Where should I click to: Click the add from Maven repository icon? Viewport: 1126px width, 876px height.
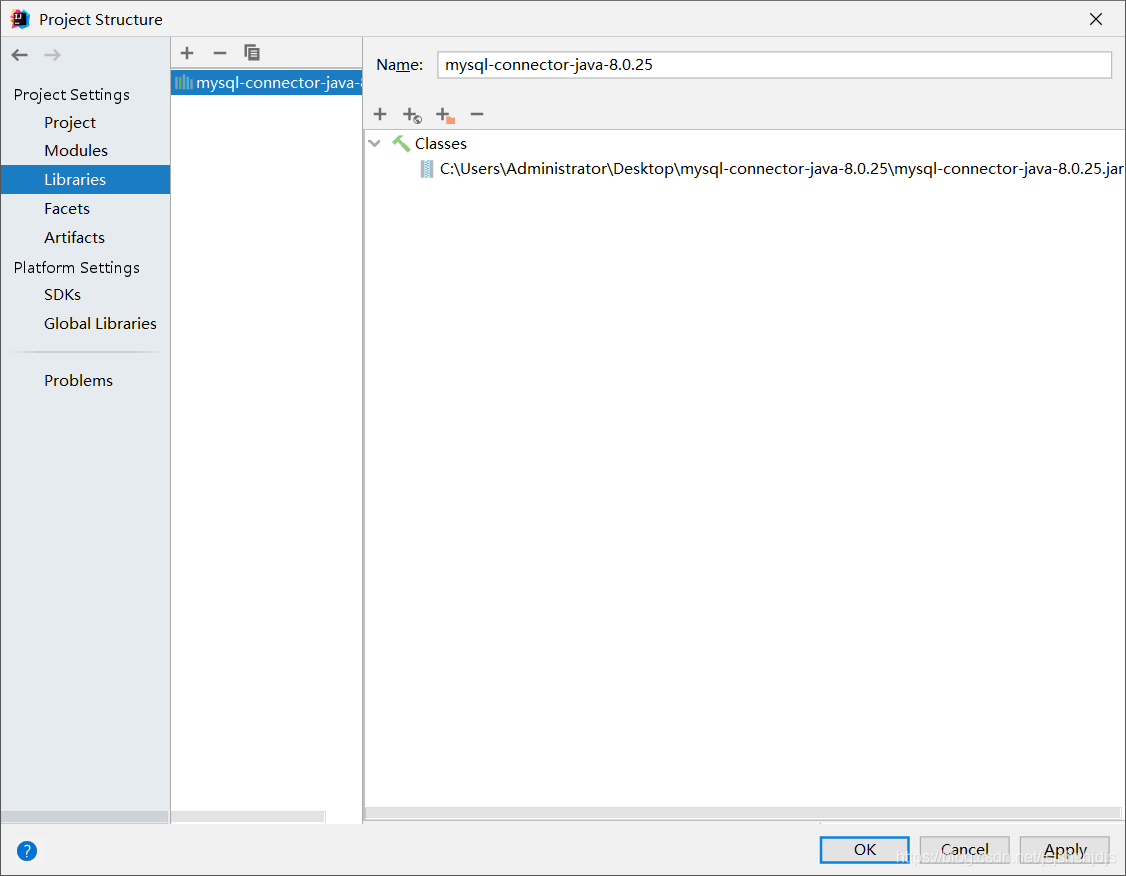[x=412, y=114]
